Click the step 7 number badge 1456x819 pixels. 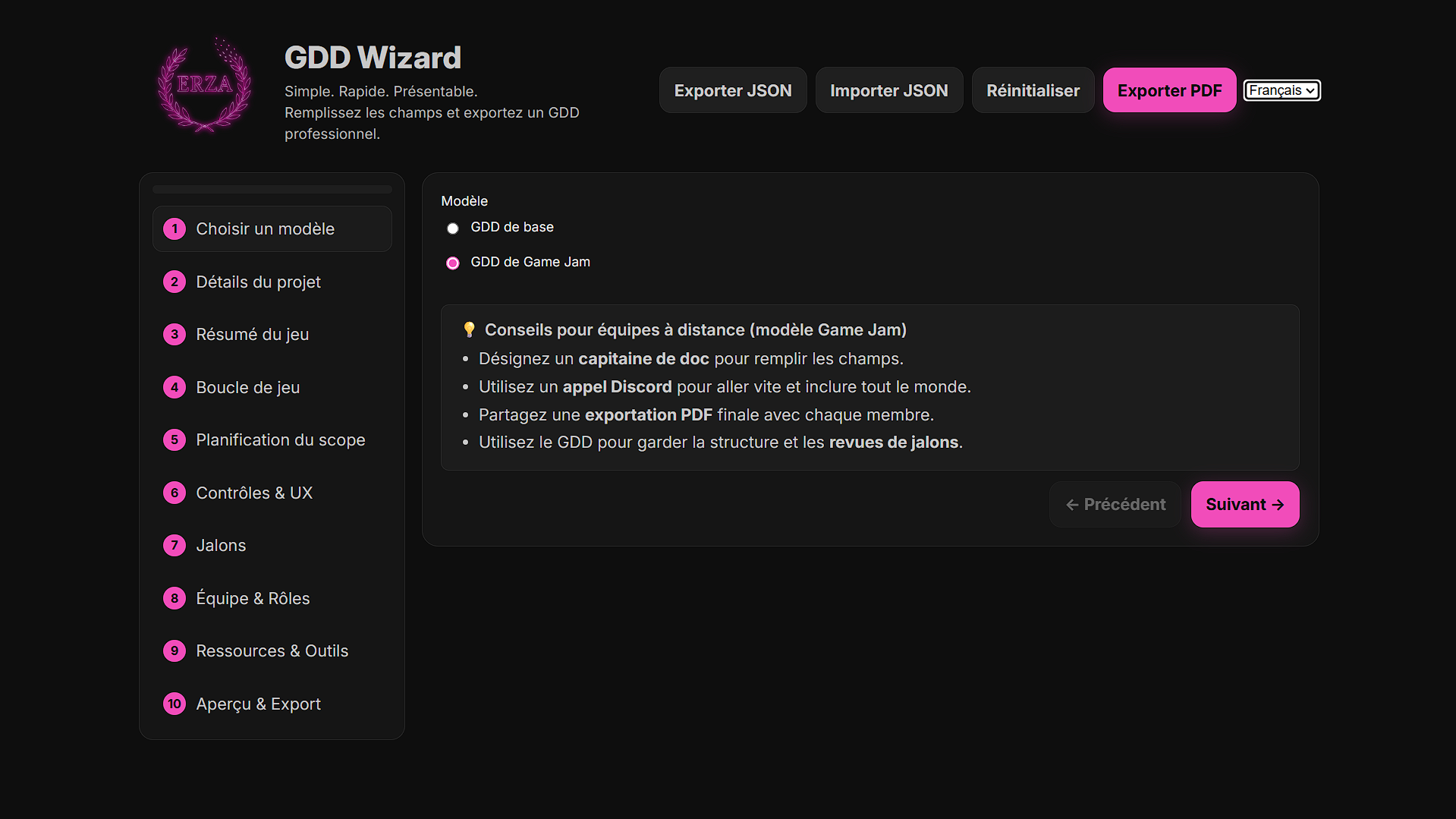[175, 546]
